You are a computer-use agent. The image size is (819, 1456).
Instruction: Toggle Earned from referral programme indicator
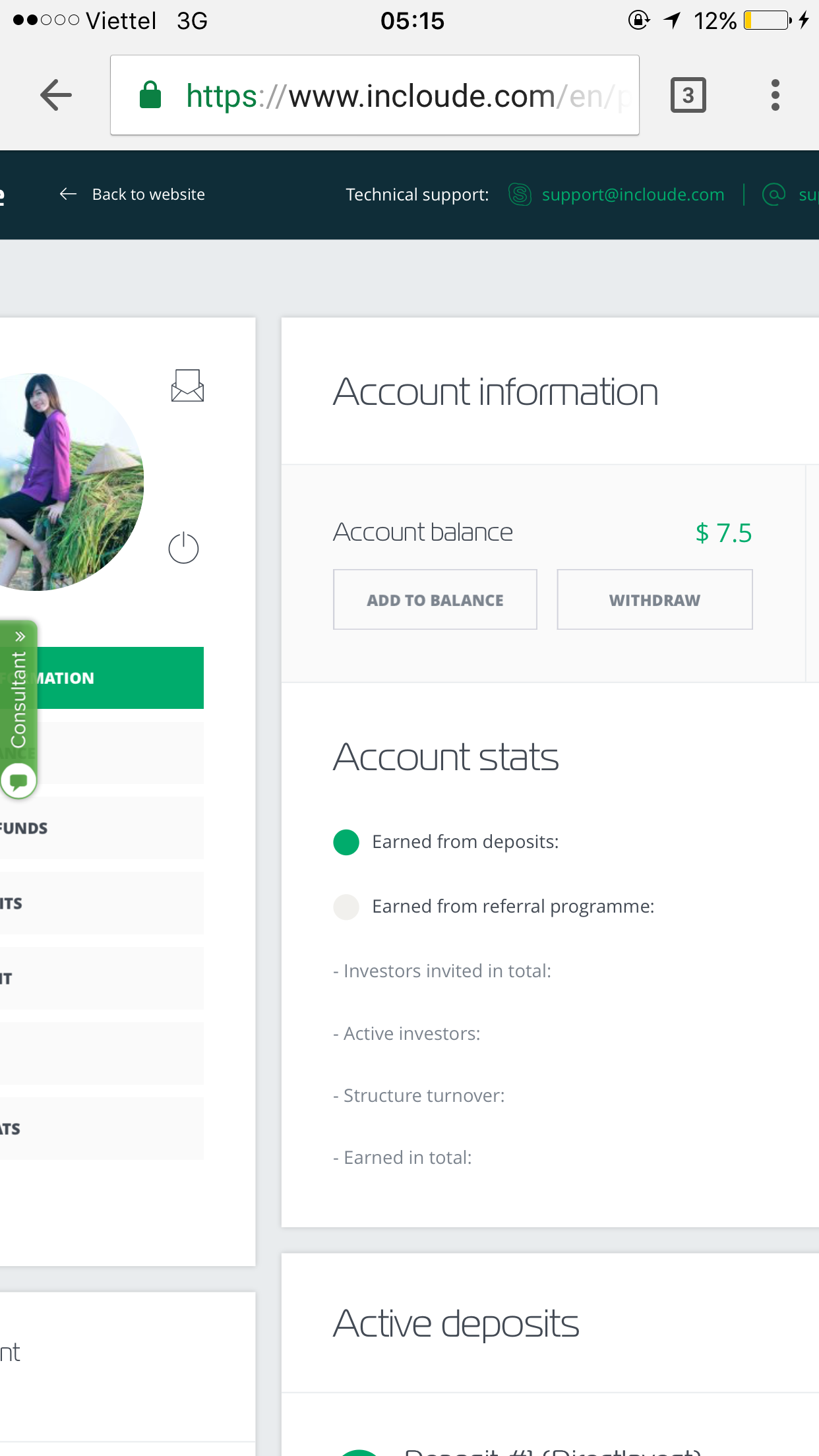click(346, 907)
